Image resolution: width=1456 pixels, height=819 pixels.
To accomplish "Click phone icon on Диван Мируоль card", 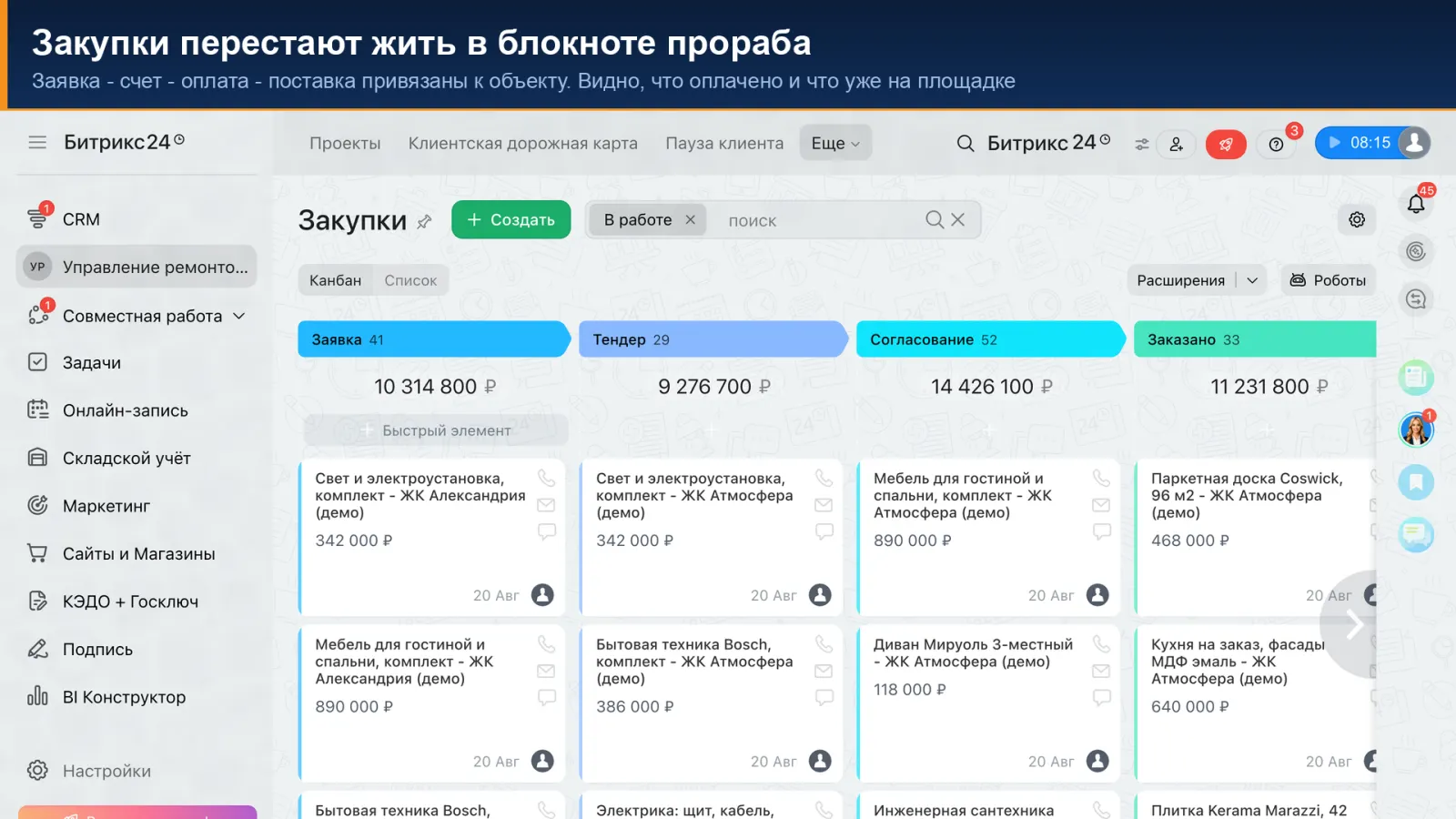I will pyautogui.click(x=1101, y=644).
